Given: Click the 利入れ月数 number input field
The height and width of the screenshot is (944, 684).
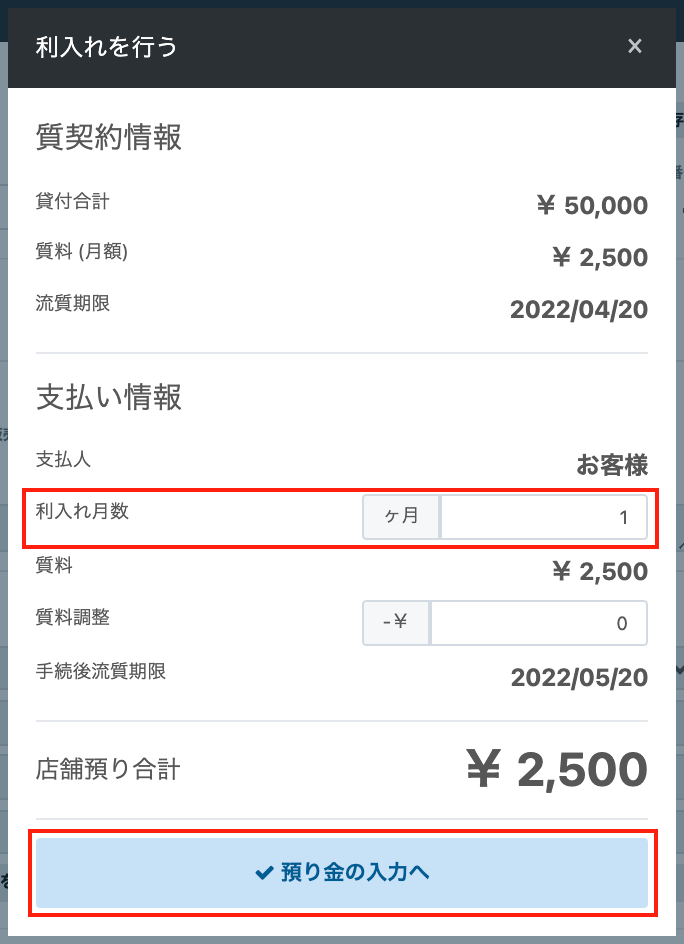Looking at the screenshot, I should [543, 518].
